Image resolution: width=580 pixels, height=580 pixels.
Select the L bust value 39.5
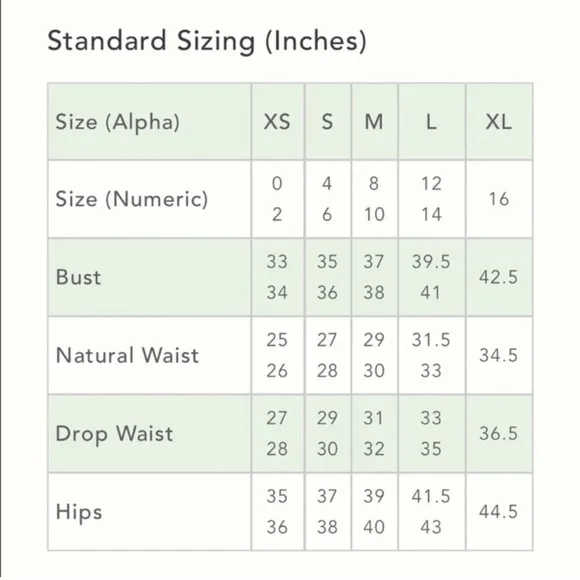pyautogui.click(x=431, y=262)
